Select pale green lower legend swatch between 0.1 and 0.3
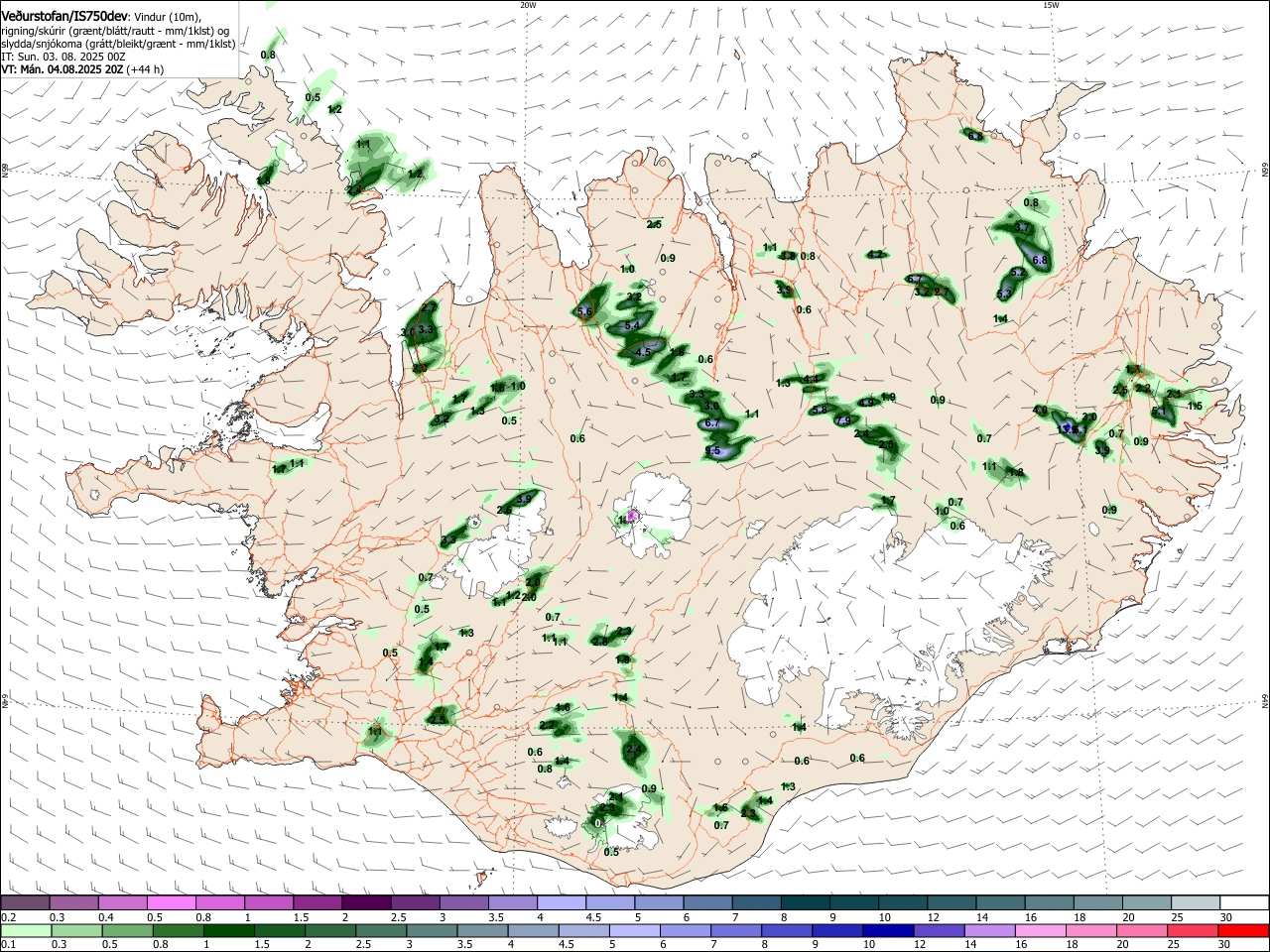1270x952 pixels. click(25, 930)
